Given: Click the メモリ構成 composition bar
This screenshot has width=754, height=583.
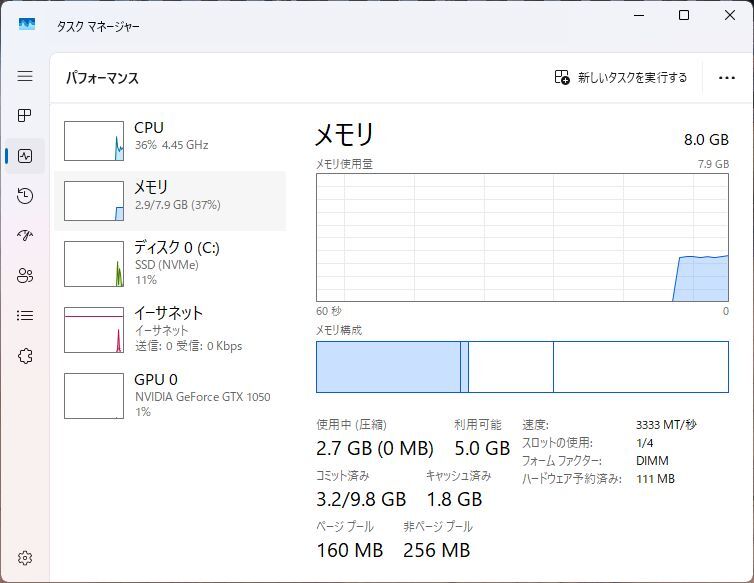Looking at the screenshot, I should coord(522,367).
